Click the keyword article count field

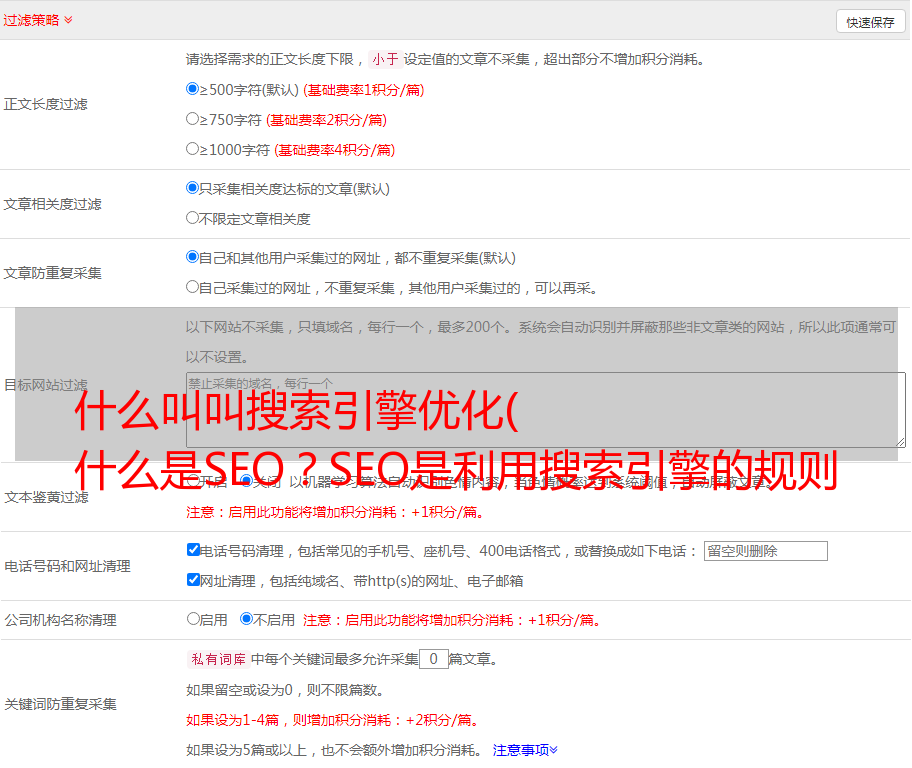(x=433, y=659)
